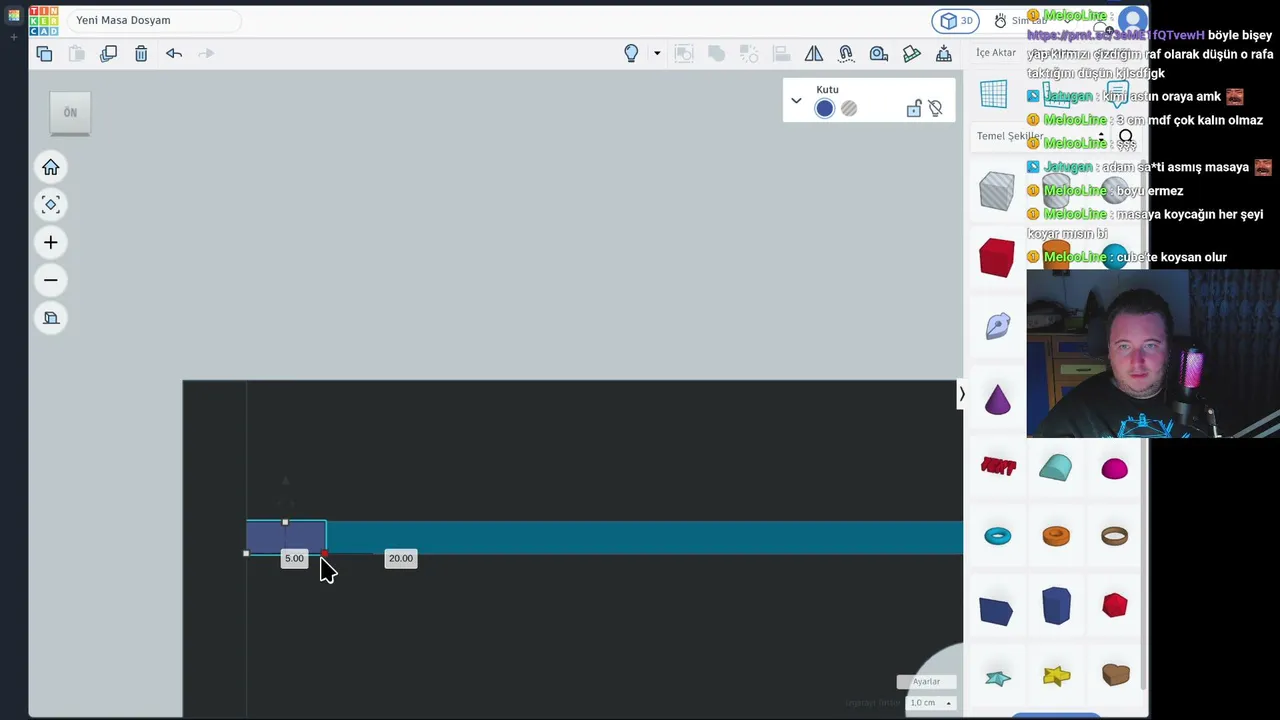Image resolution: width=1280 pixels, height=720 pixels.
Task: Select the purple box on the workplane
Action: click(x=286, y=538)
